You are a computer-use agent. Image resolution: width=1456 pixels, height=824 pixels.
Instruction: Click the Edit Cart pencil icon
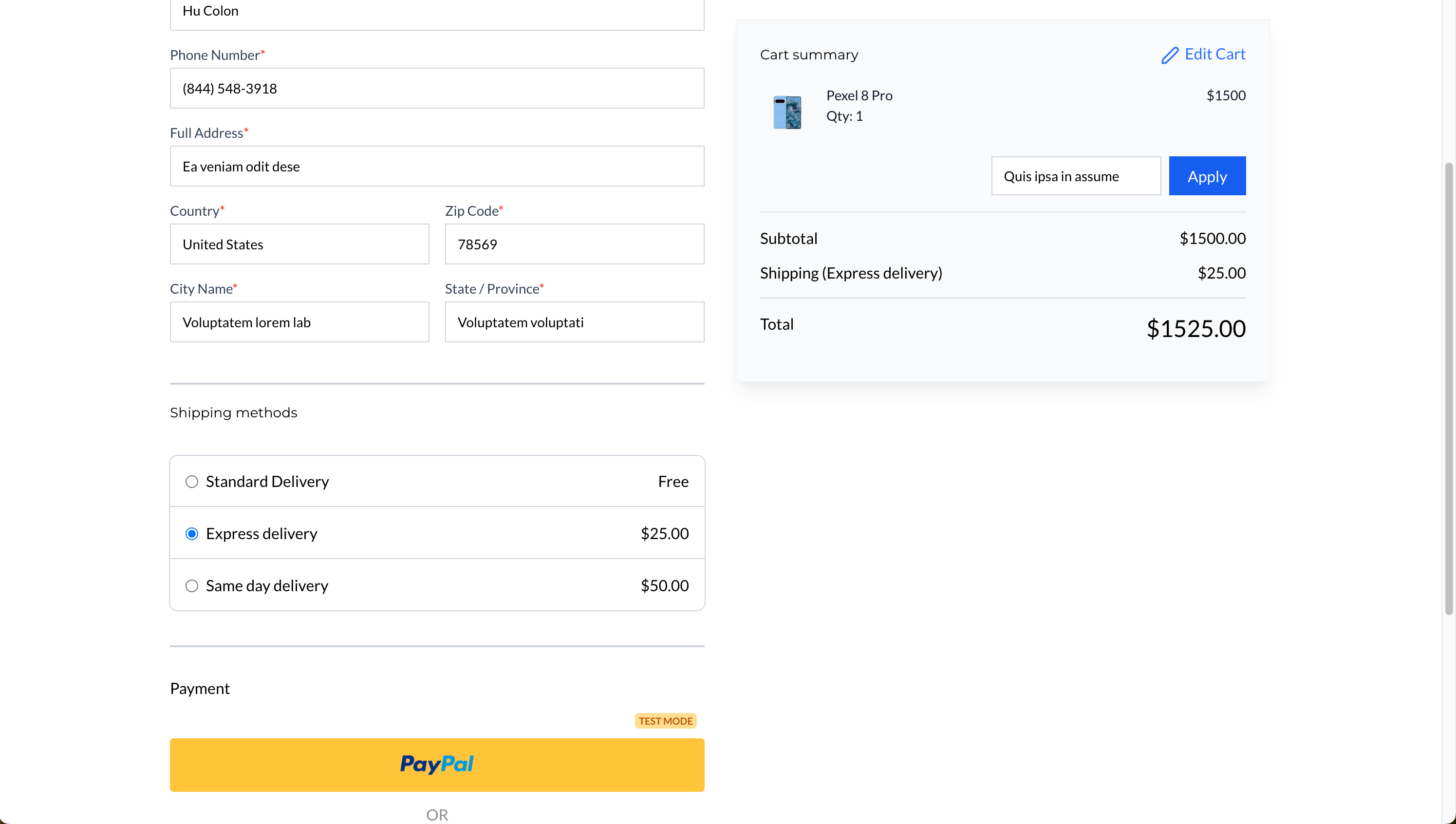click(x=1169, y=55)
